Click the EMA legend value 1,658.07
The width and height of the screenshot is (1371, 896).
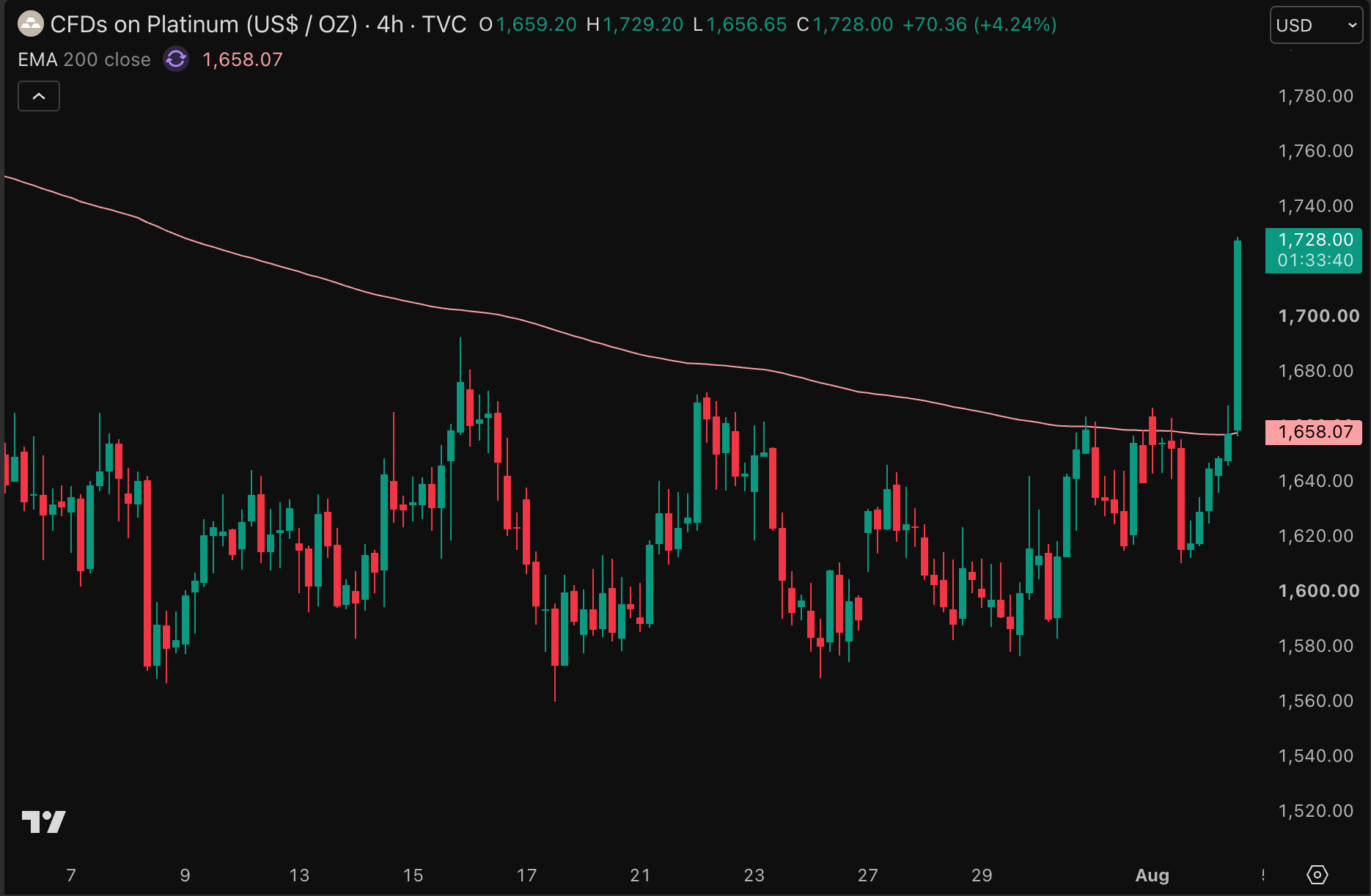click(243, 59)
